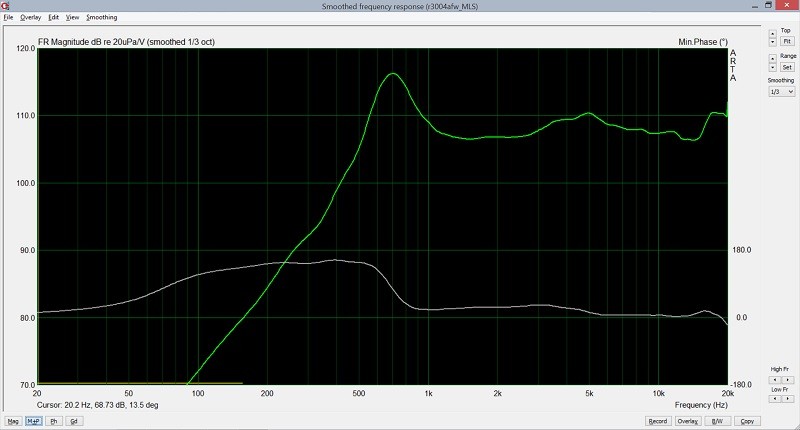Open the View menu
This screenshot has width=800, height=430.
click(72, 17)
